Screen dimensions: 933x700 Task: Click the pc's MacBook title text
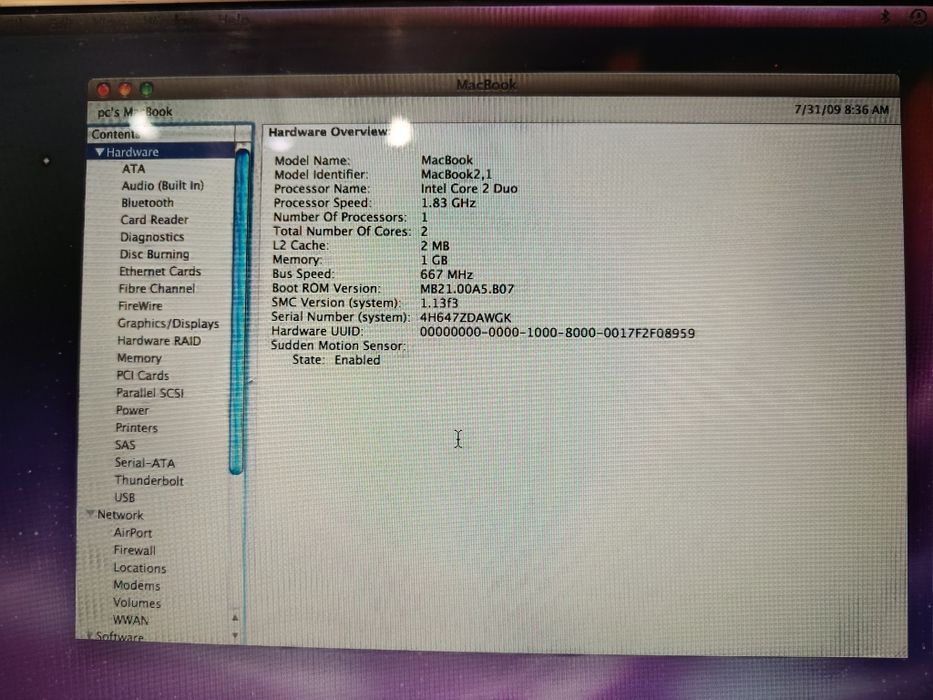tap(135, 112)
